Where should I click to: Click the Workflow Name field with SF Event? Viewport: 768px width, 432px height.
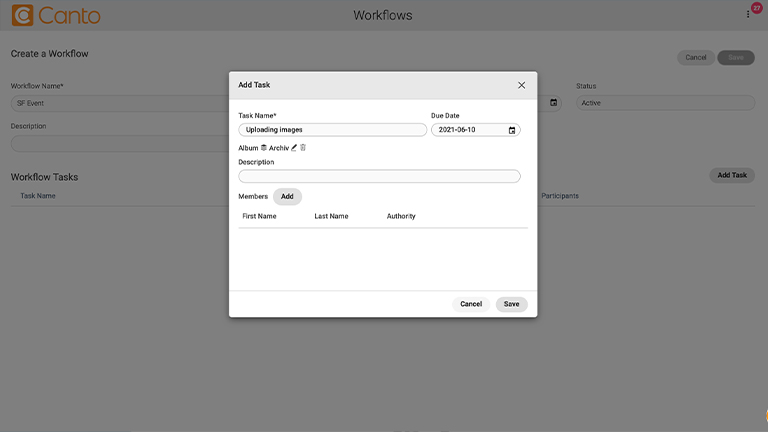pos(120,103)
